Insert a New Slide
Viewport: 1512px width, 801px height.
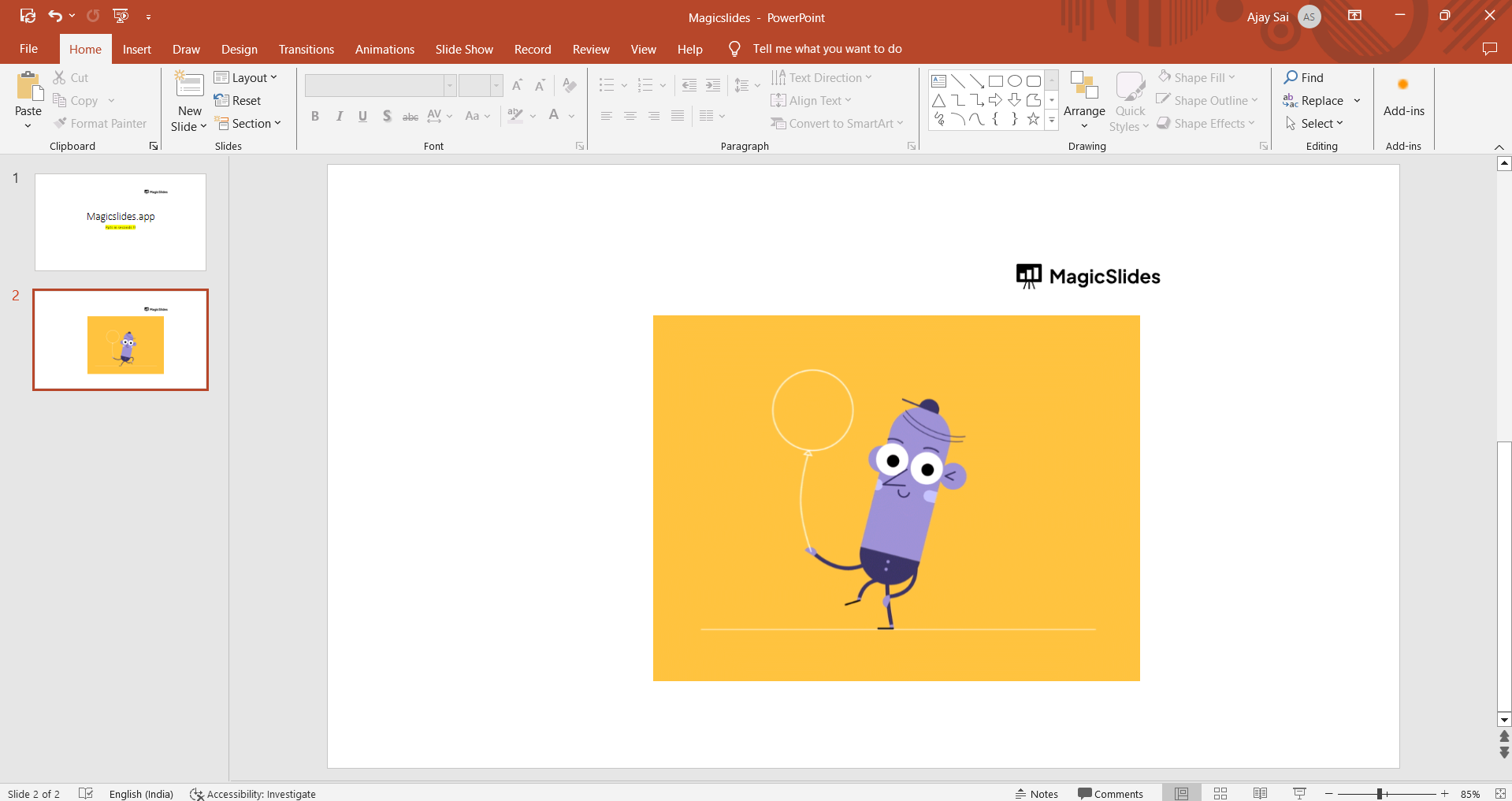(x=189, y=85)
